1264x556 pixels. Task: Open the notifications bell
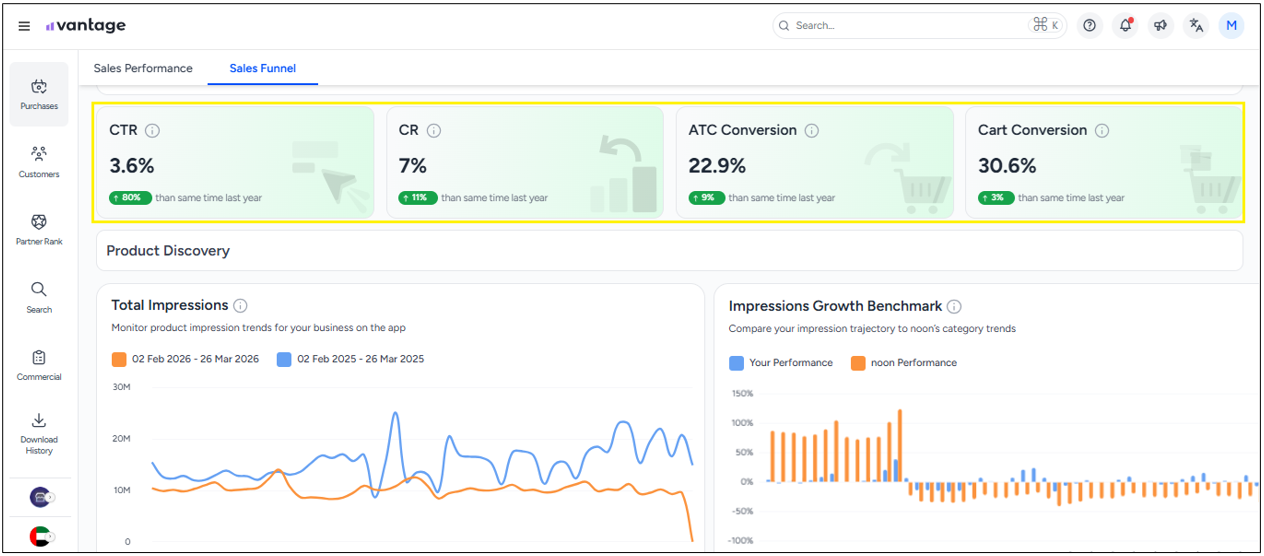[1125, 26]
